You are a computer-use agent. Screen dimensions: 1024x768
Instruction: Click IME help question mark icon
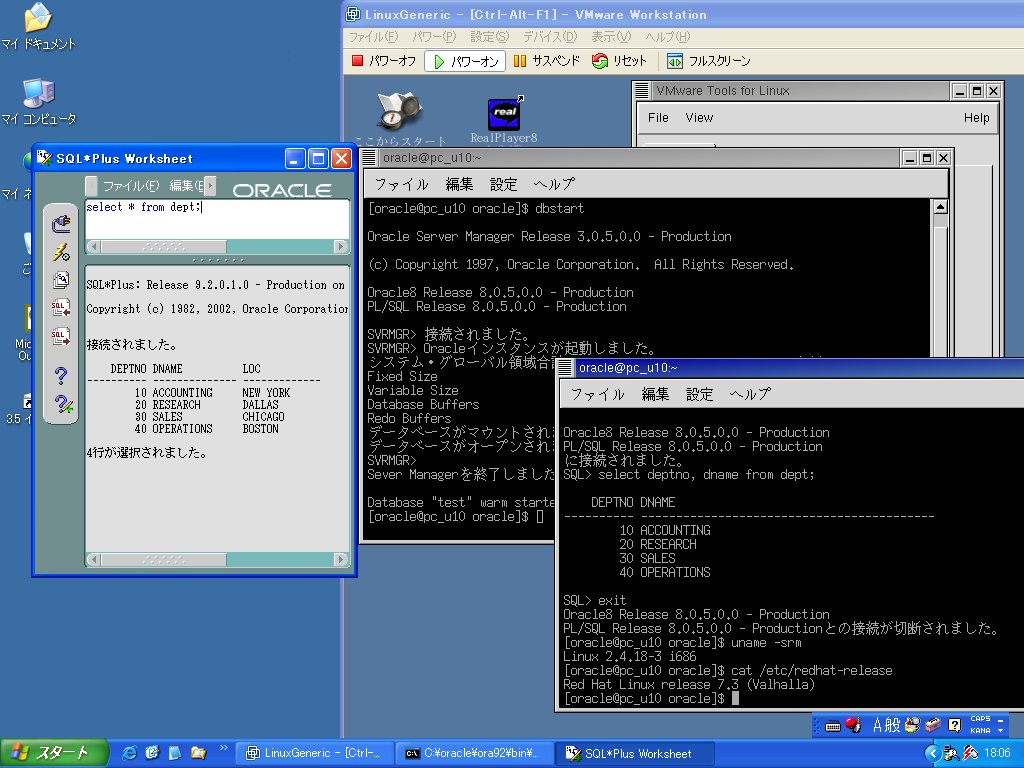point(955,725)
